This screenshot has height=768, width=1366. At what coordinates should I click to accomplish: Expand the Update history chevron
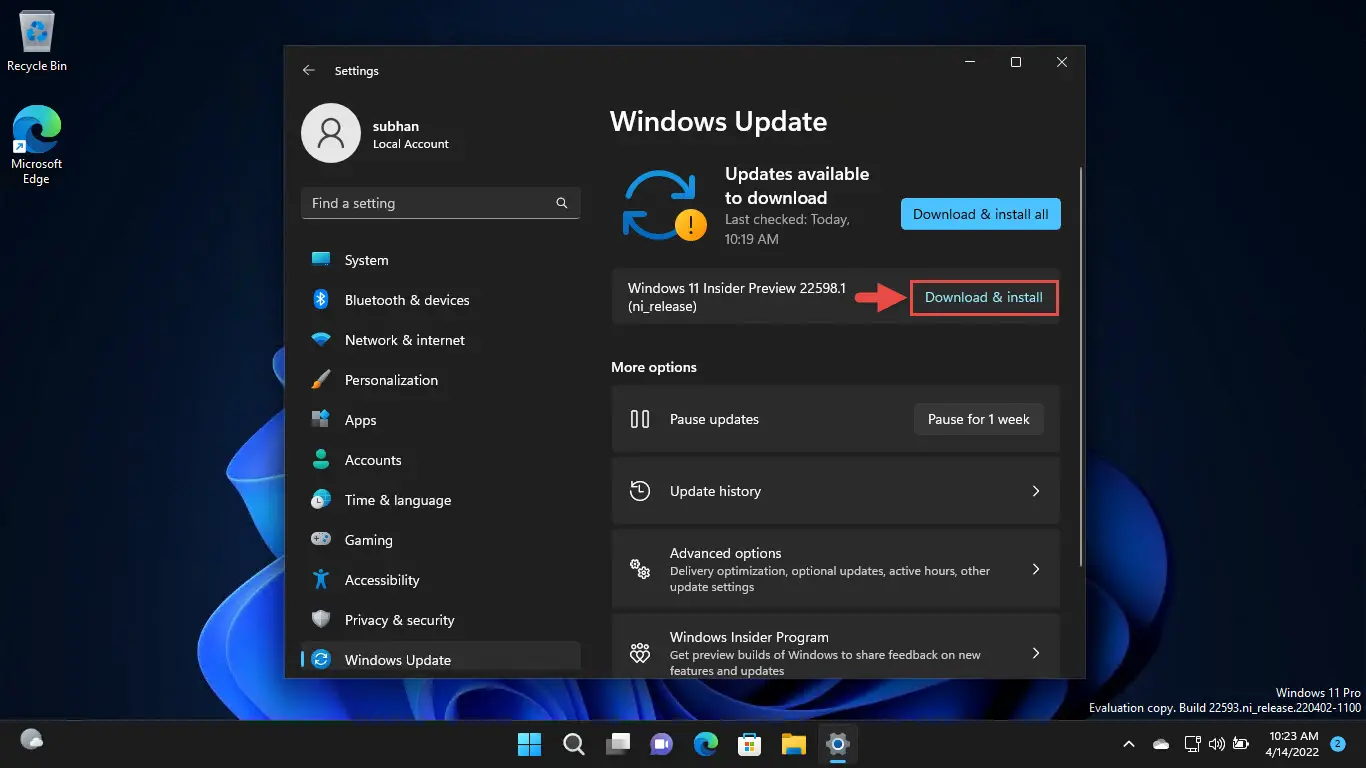(x=1036, y=491)
